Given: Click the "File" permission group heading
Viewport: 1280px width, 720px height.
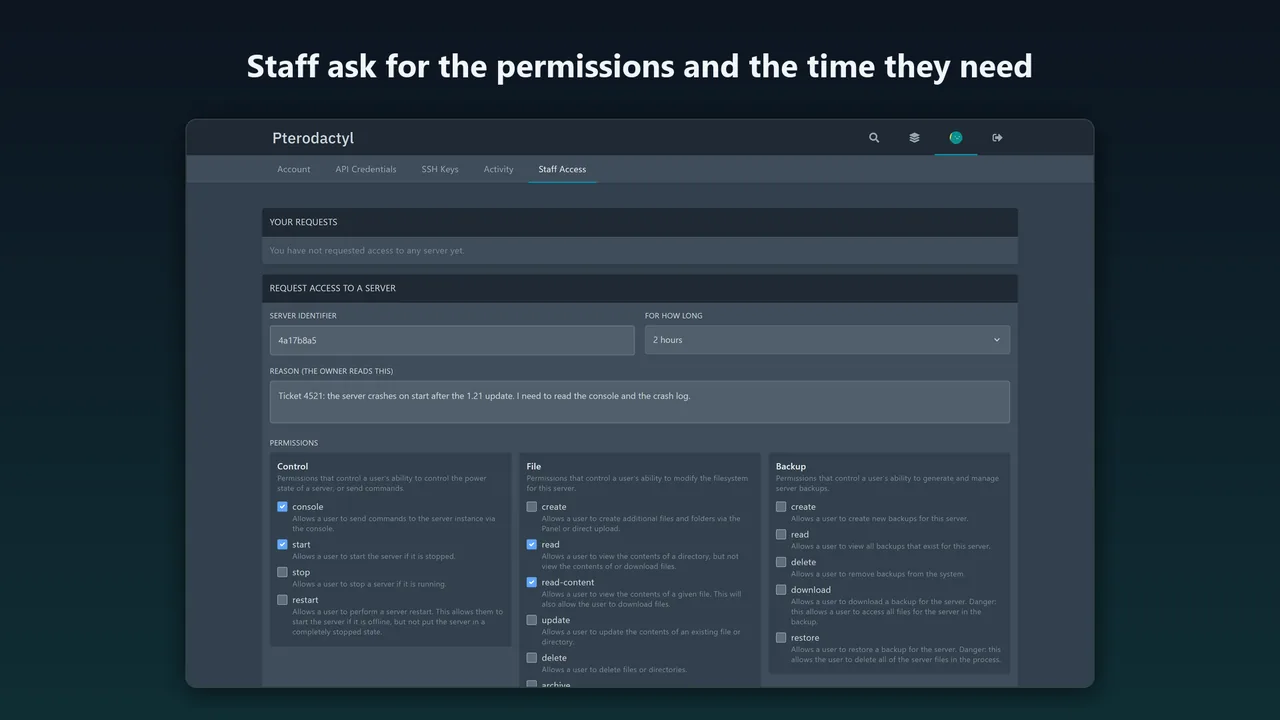Looking at the screenshot, I should tap(534, 466).
